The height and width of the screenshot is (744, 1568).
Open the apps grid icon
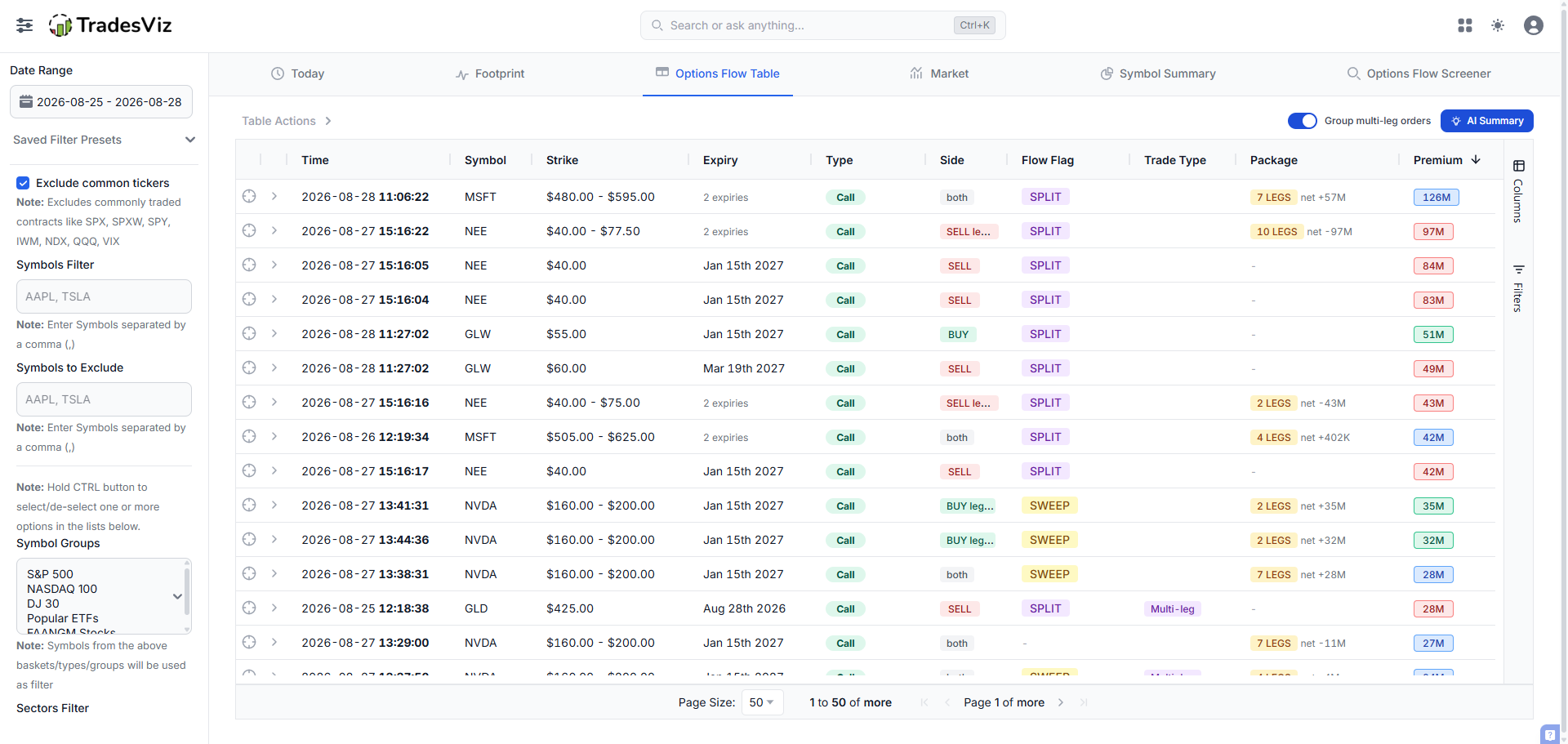[1465, 25]
